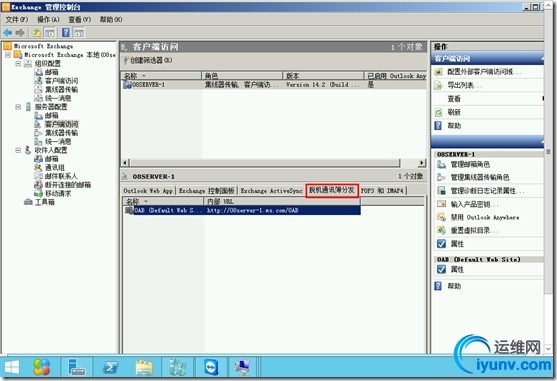The width and height of the screenshot is (557, 381).
Task: Select 统一消息 under 服务器配置
Action: 58,141
